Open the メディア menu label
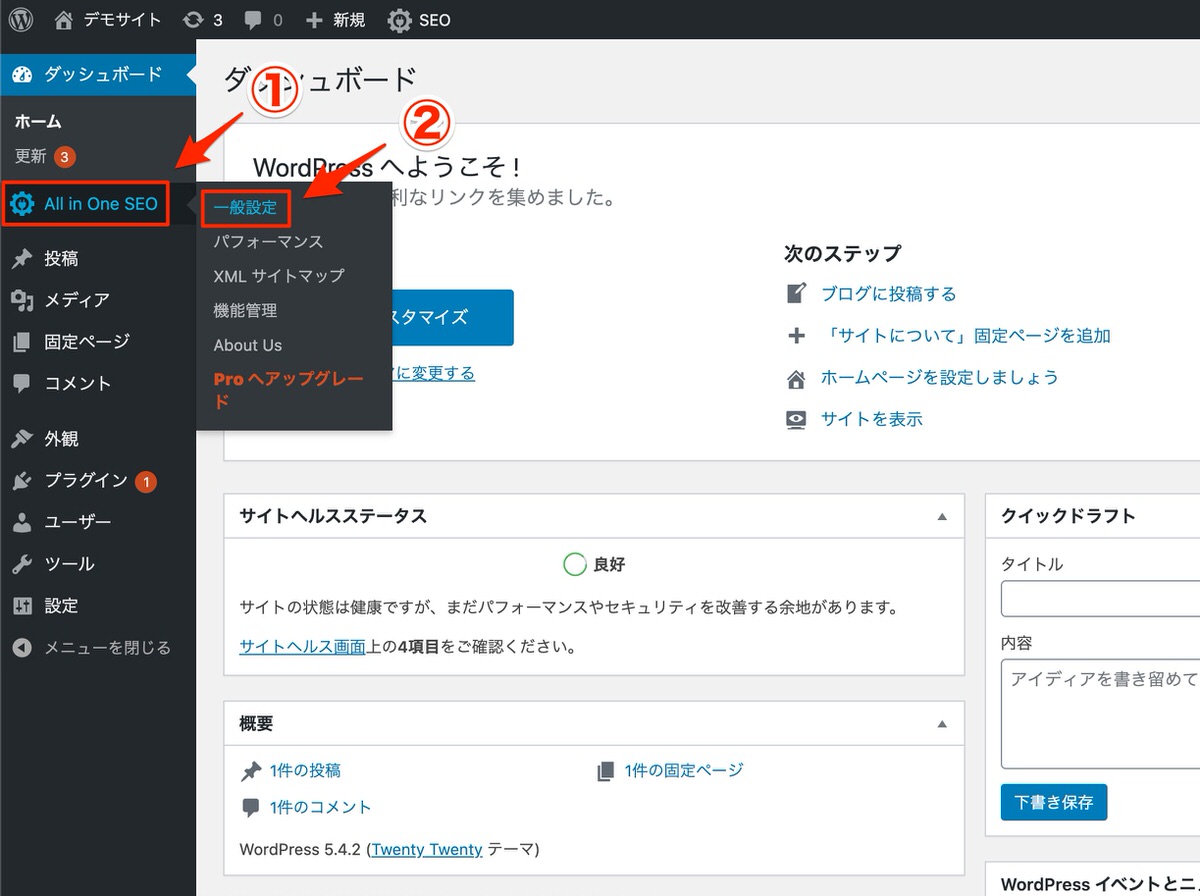Screen dimensions: 1200x896 (77, 300)
